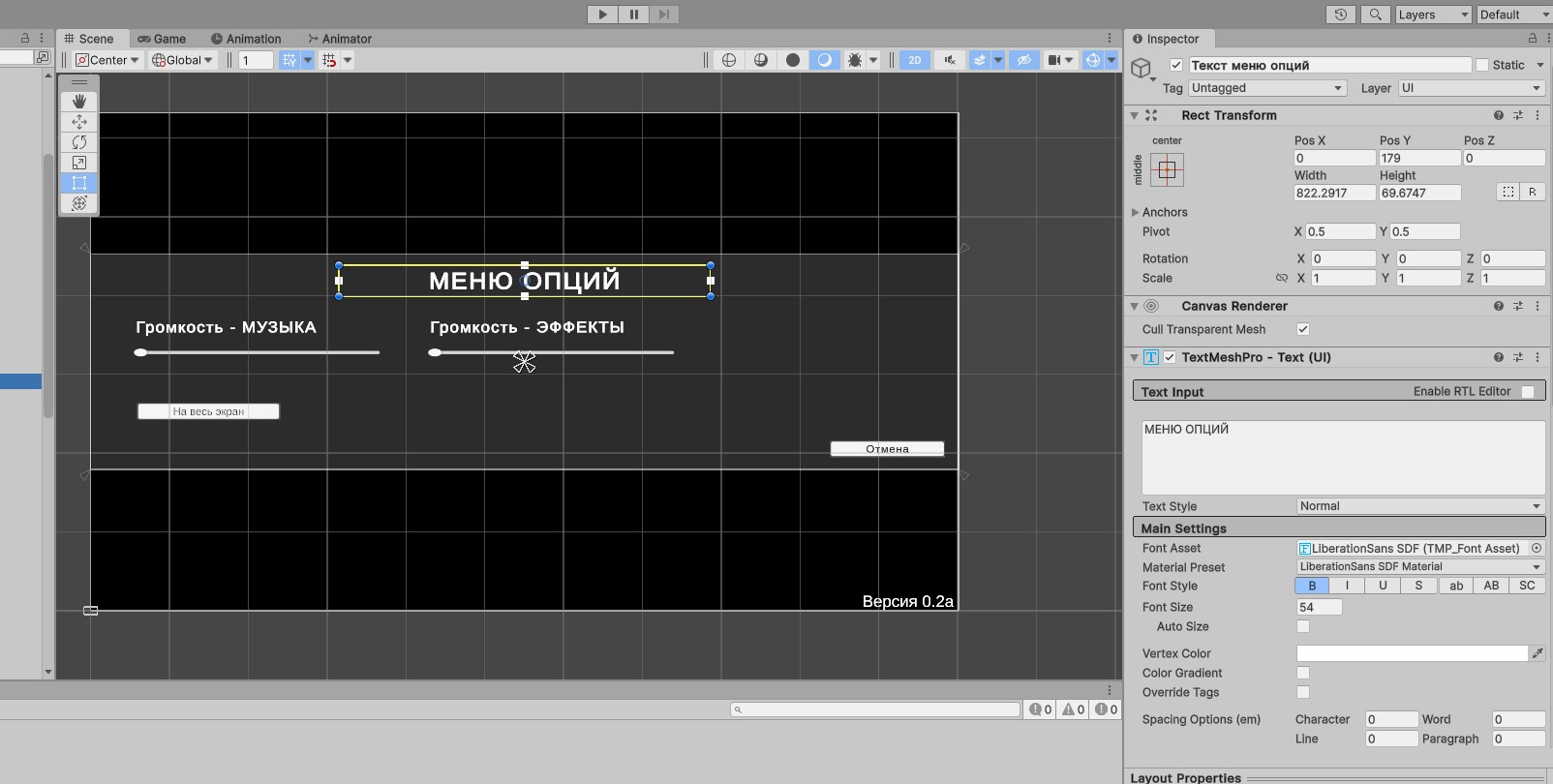Image resolution: width=1553 pixels, height=784 pixels.
Task: Open the Text Style dropdown
Action: click(x=1420, y=506)
